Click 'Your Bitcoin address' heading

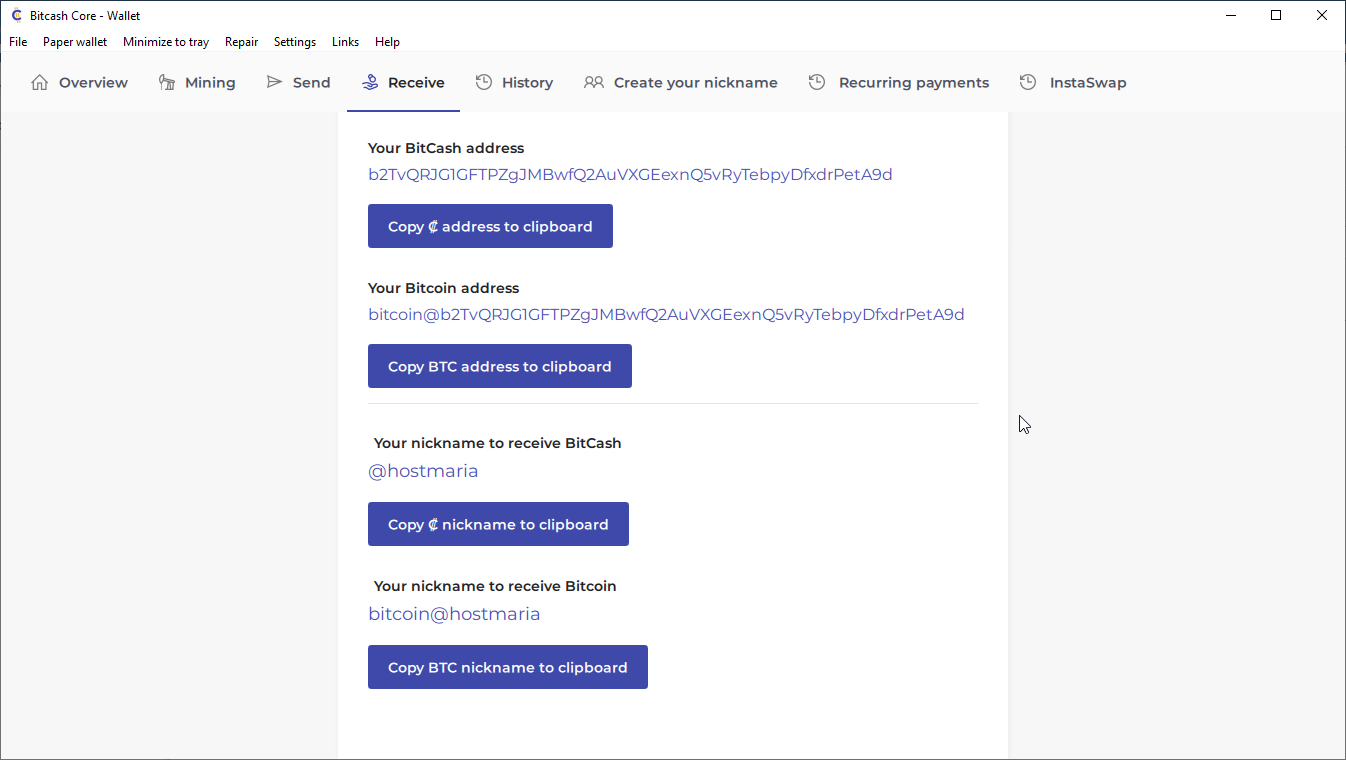click(x=443, y=288)
